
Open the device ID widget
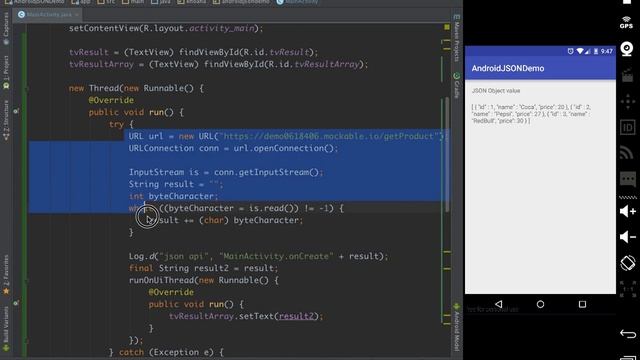coord(627,127)
